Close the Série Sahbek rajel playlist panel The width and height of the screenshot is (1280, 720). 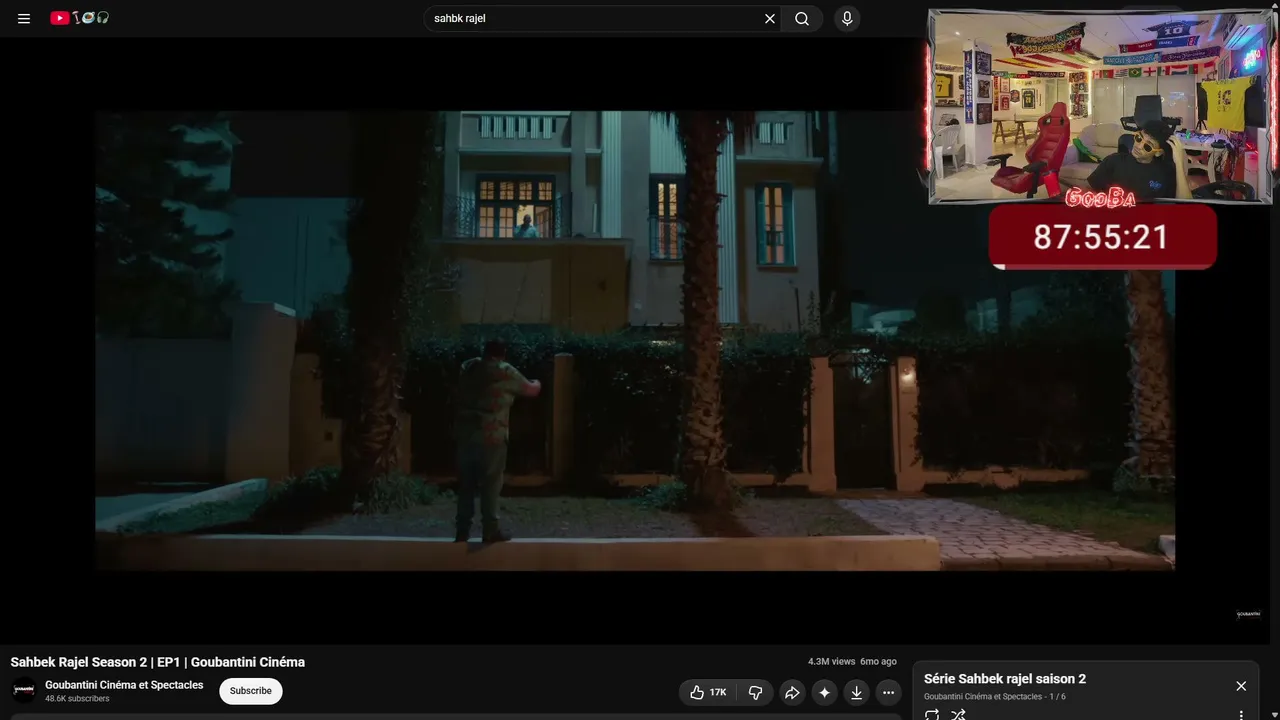point(1241,686)
